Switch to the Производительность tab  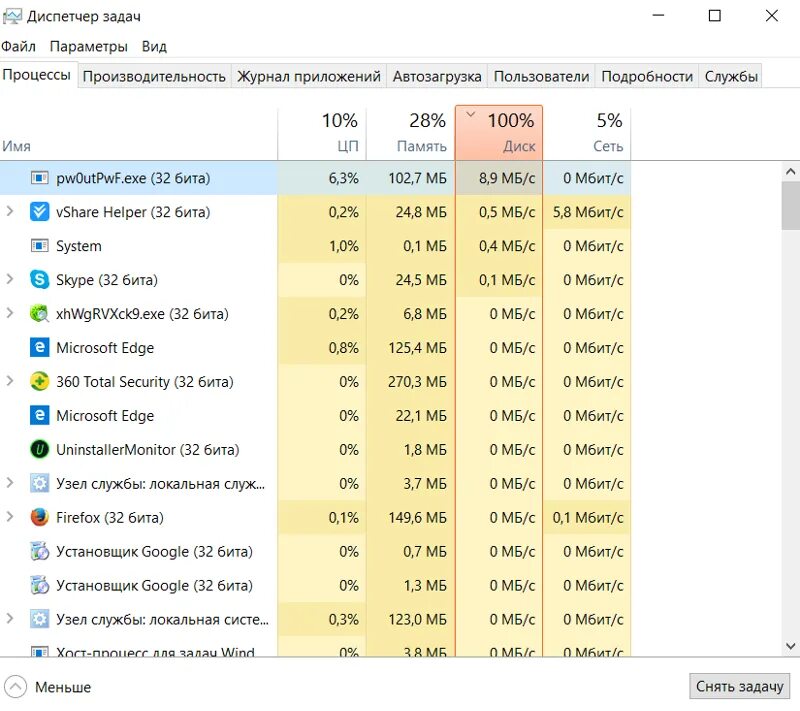point(154,76)
